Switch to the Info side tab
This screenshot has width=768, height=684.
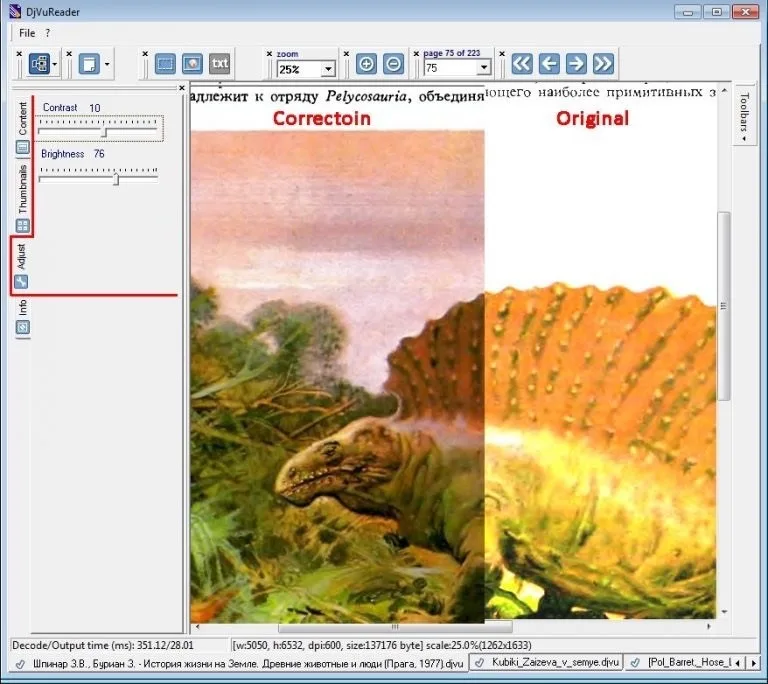point(23,317)
